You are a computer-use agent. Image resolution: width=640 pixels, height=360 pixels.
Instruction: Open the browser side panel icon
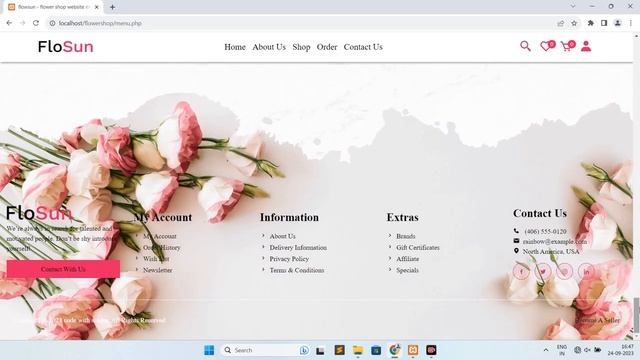604,23
